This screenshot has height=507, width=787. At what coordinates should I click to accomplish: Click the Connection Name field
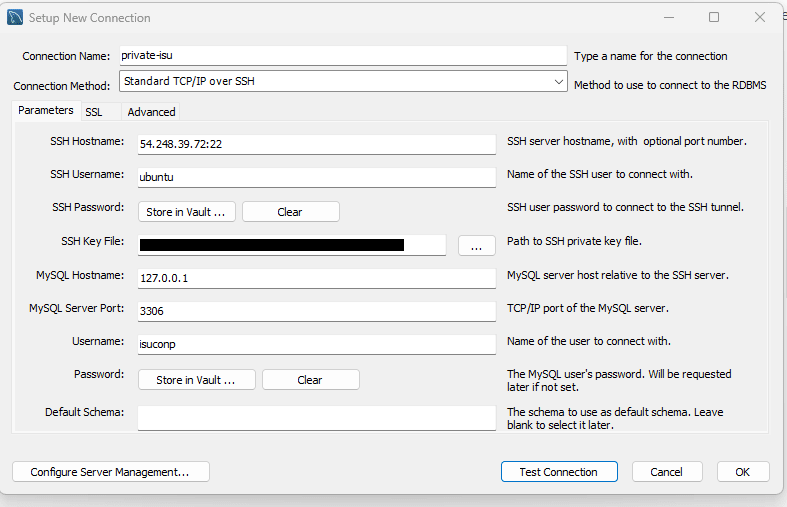click(x=343, y=56)
